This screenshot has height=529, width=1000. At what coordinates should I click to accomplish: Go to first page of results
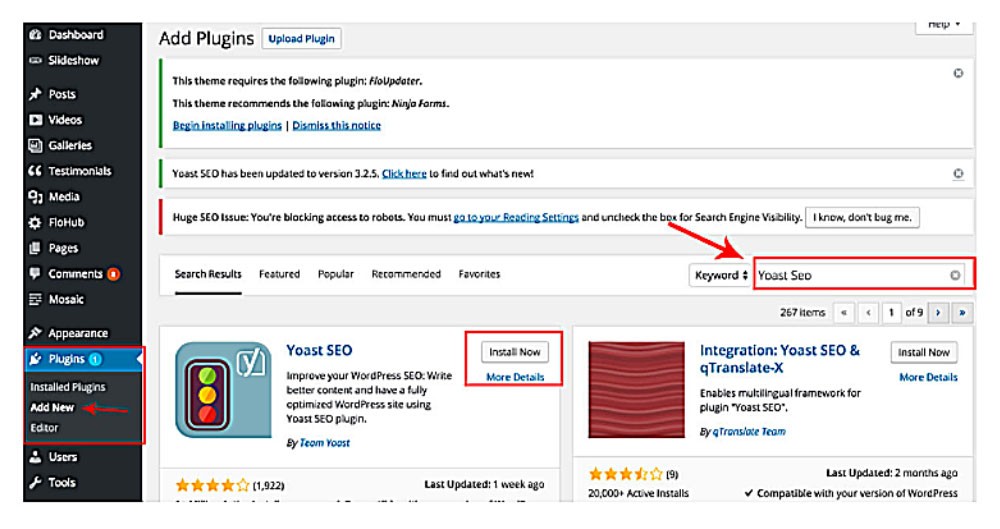pyautogui.click(x=844, y=313)
